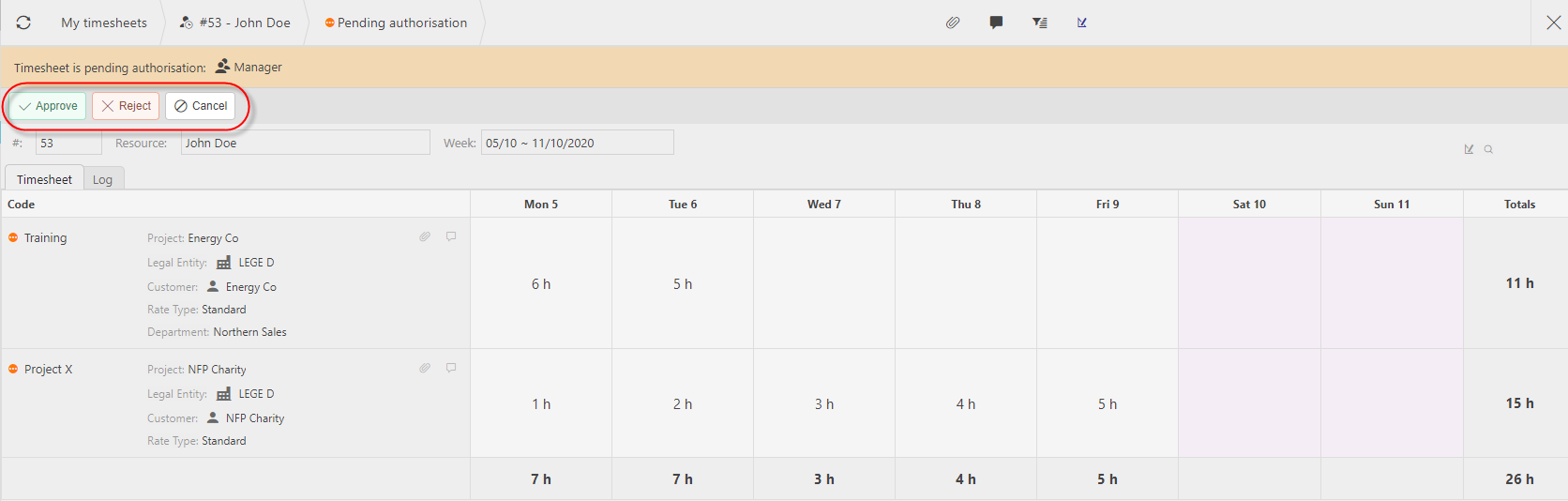Switch to the Log tab

[103, 179]
